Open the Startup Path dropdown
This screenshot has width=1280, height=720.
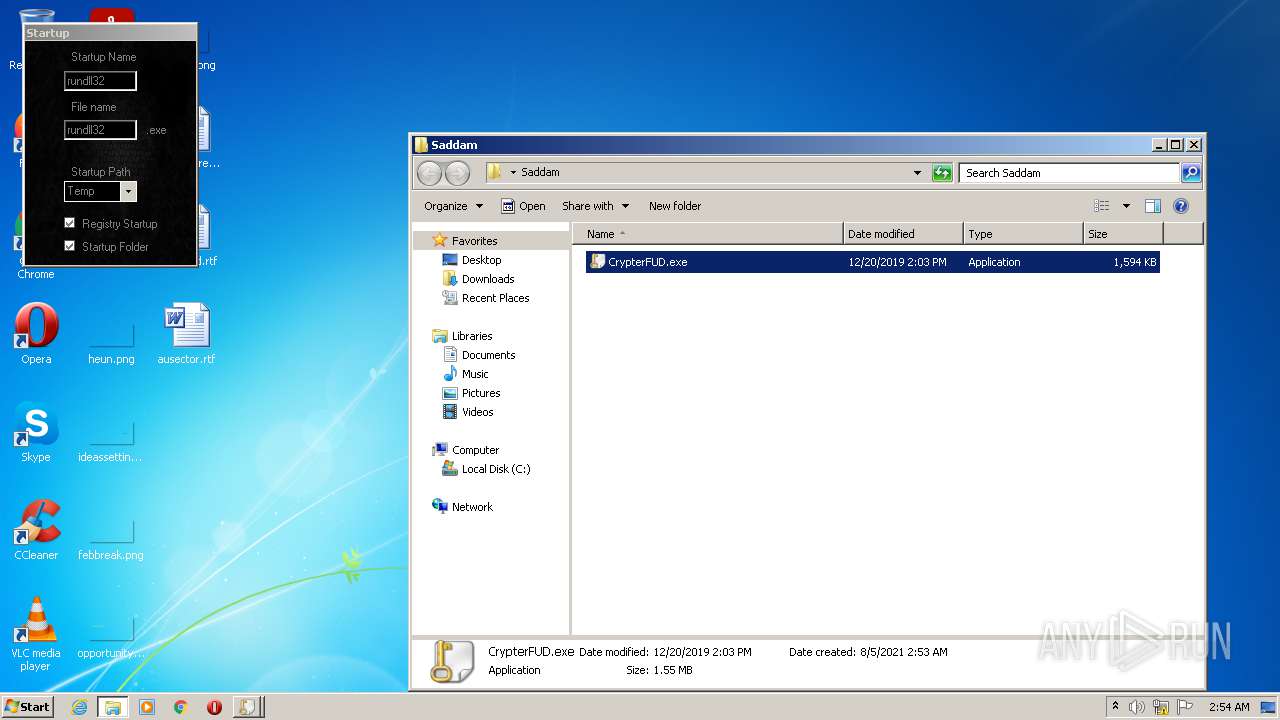[128, 191]
